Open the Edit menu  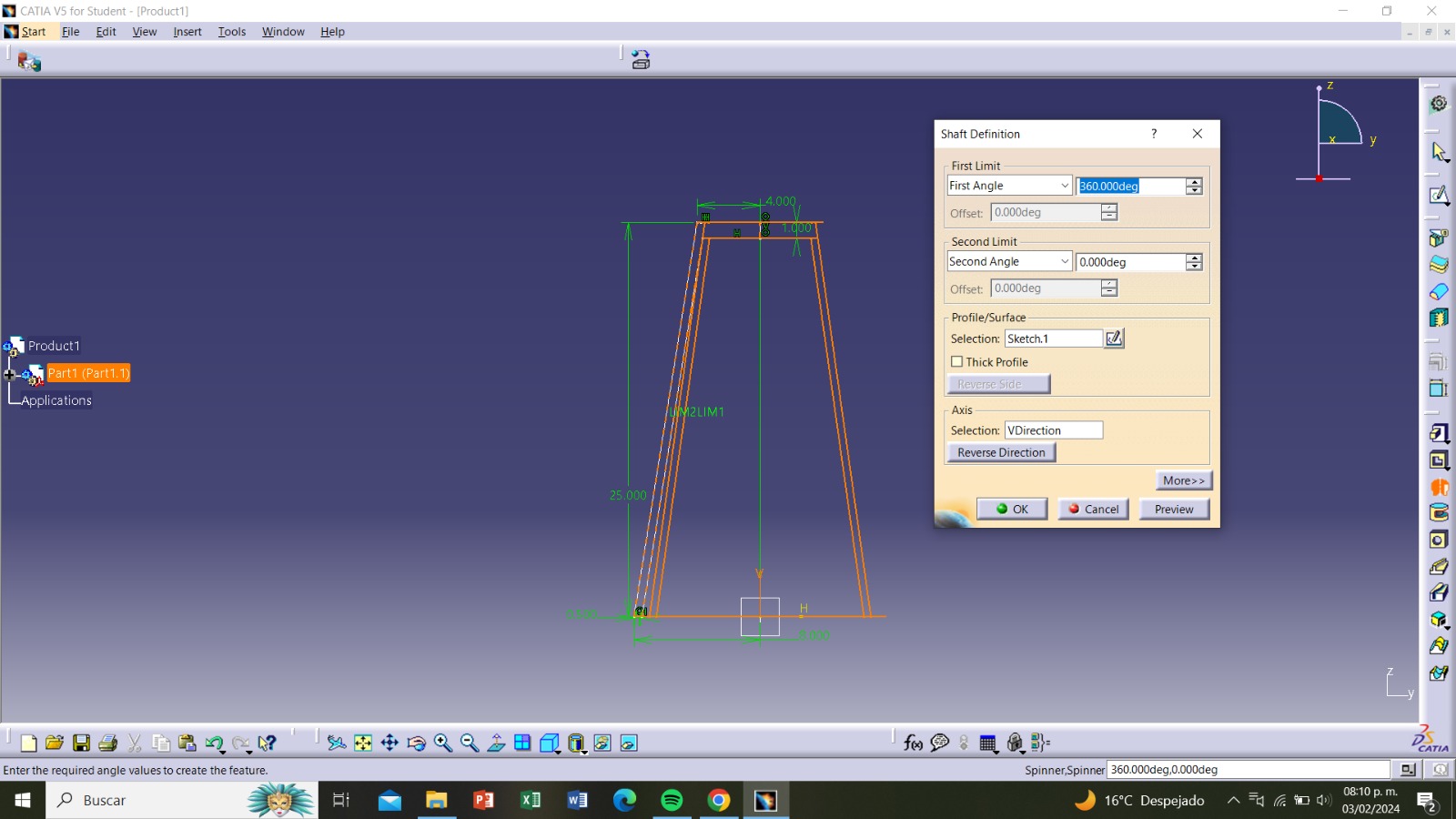(106, 32)
